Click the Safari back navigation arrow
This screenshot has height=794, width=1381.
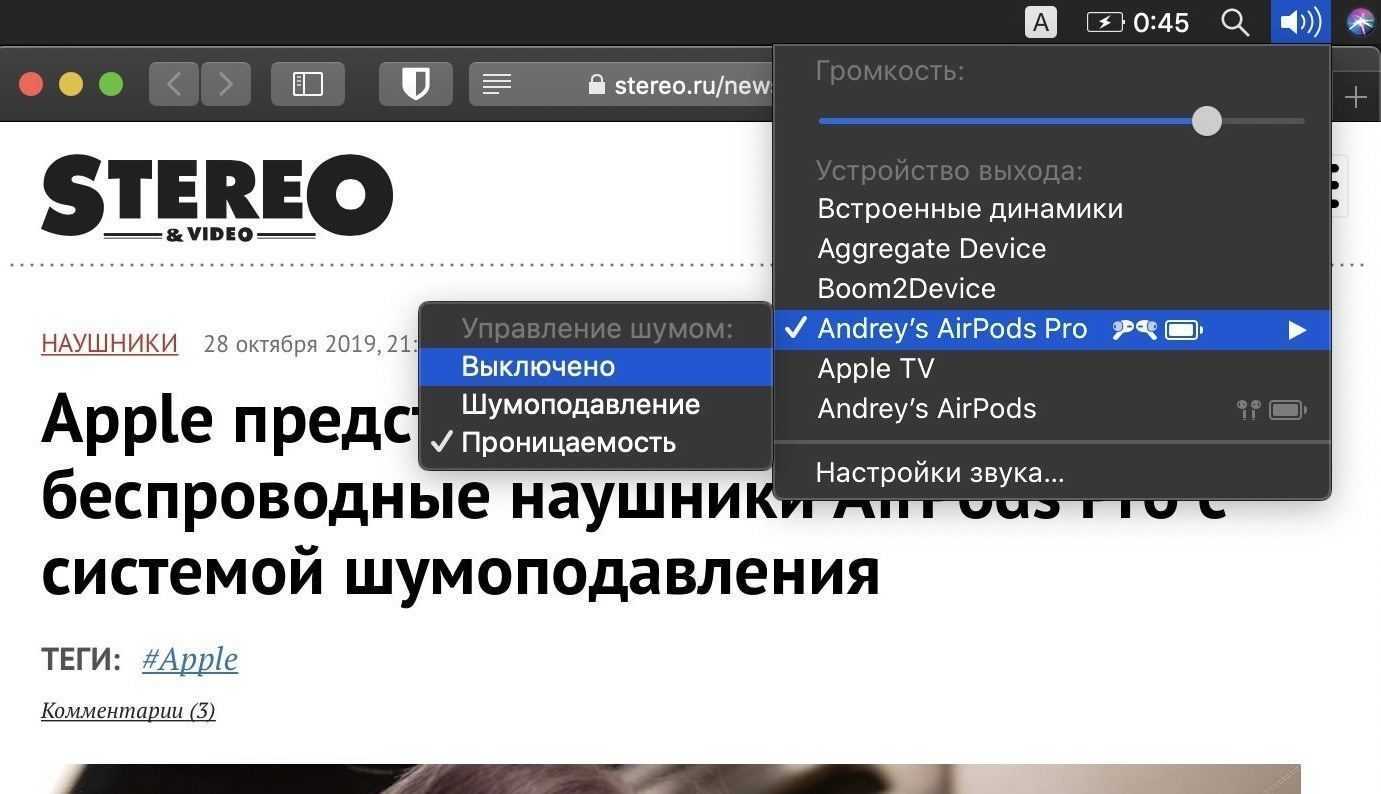pyautogui.click(x=174, y=84)
